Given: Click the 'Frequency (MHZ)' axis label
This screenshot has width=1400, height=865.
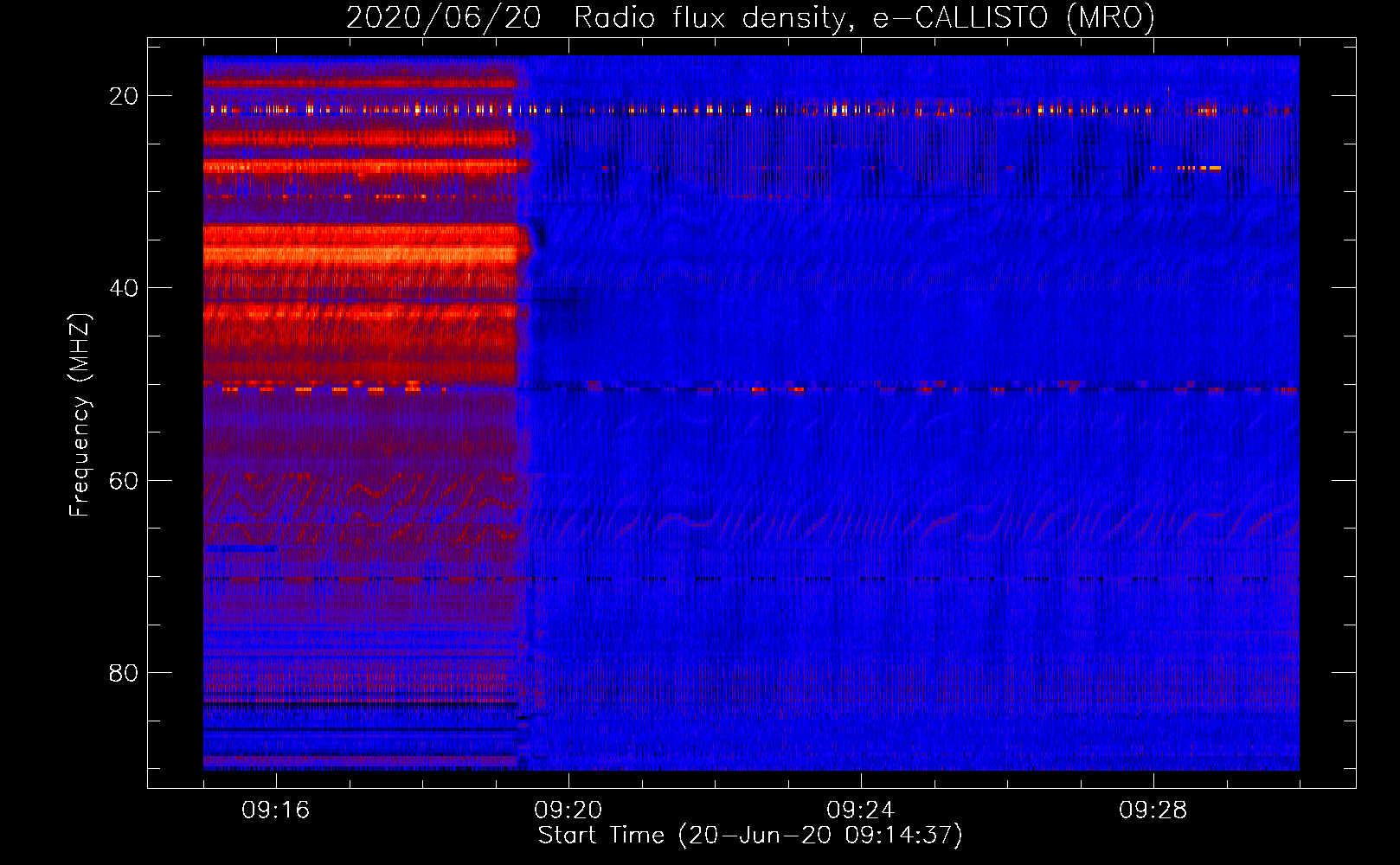Looking at the screenshot, I should [x=80, y=414].
